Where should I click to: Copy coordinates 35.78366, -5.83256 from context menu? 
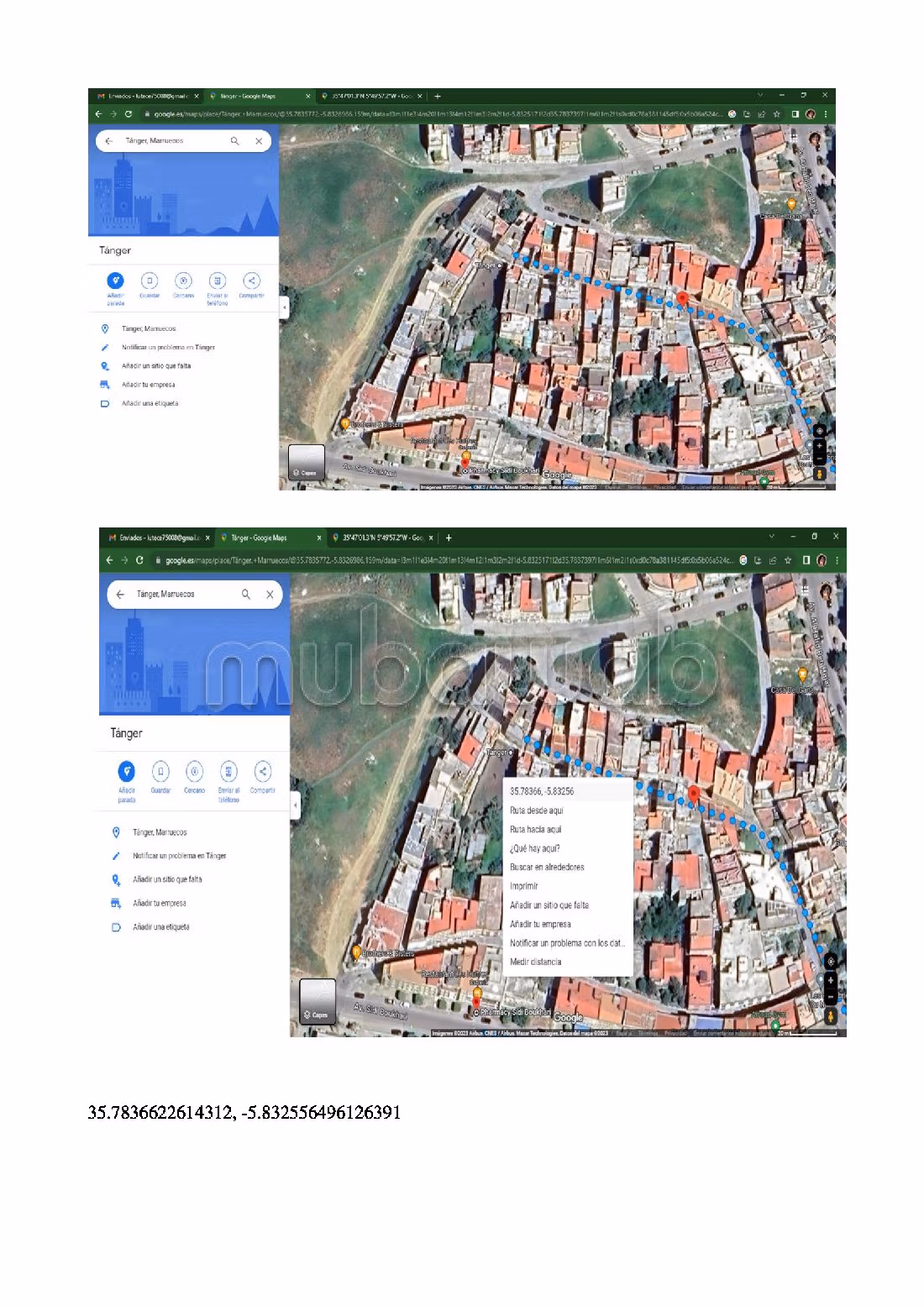542,791
